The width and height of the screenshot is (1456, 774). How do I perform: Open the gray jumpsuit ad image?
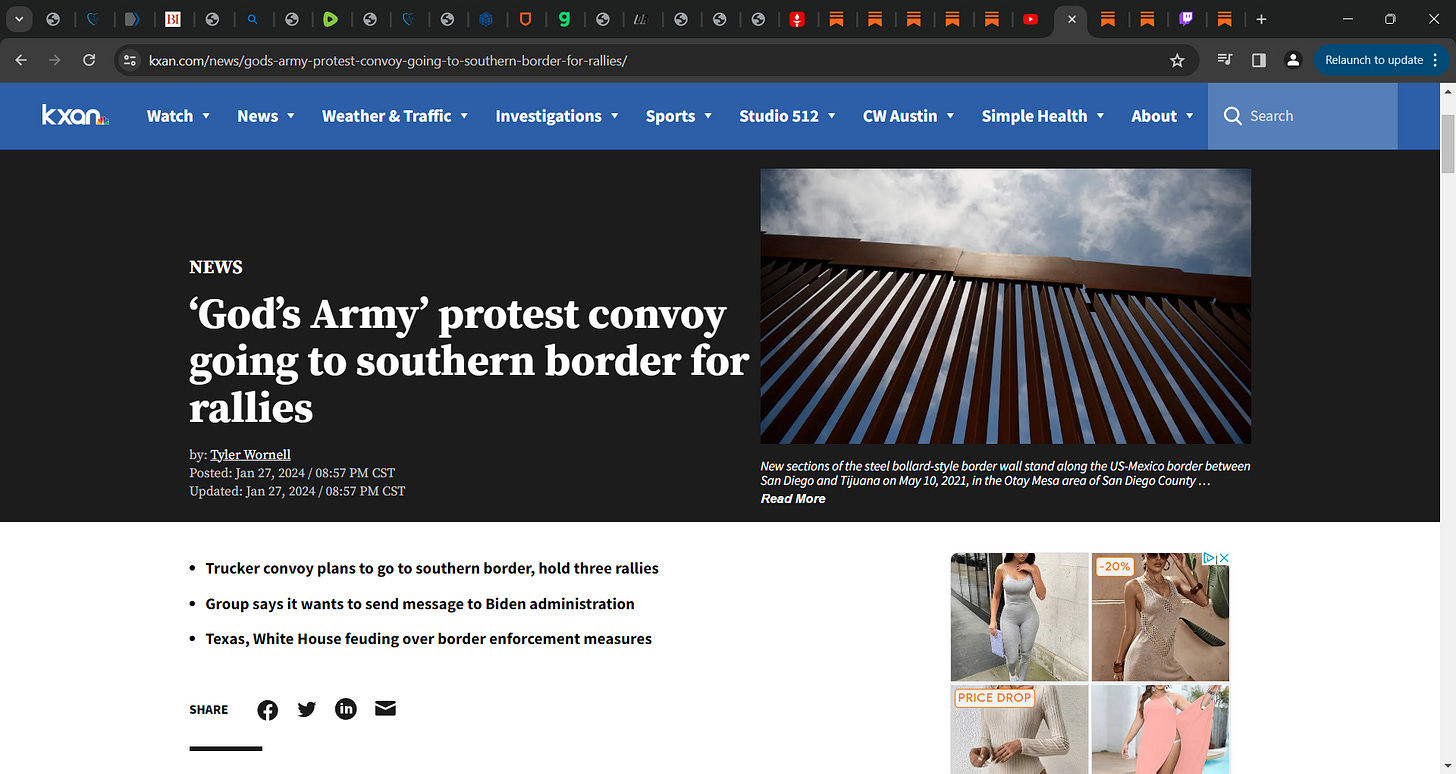[1019, 617]
